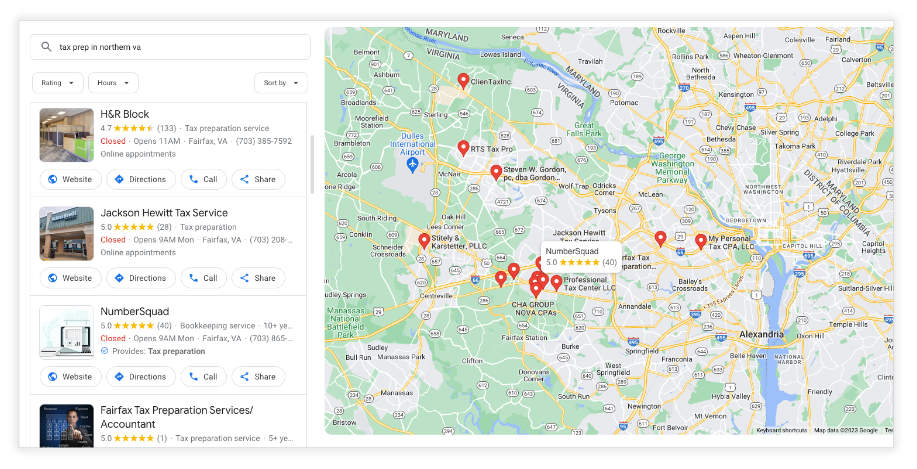Click the results list scrollbar
Viewport: 917px width, 469px height.
pyautogui.click(x=312, y=164)
